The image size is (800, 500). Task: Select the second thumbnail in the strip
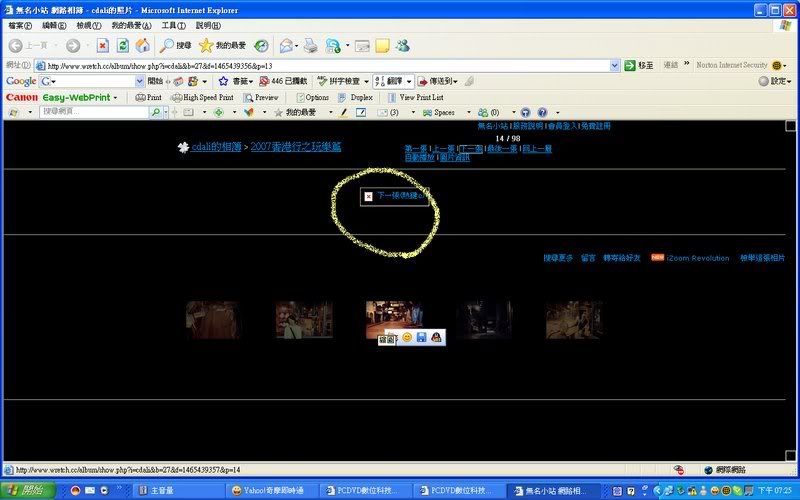pos(304,320)
